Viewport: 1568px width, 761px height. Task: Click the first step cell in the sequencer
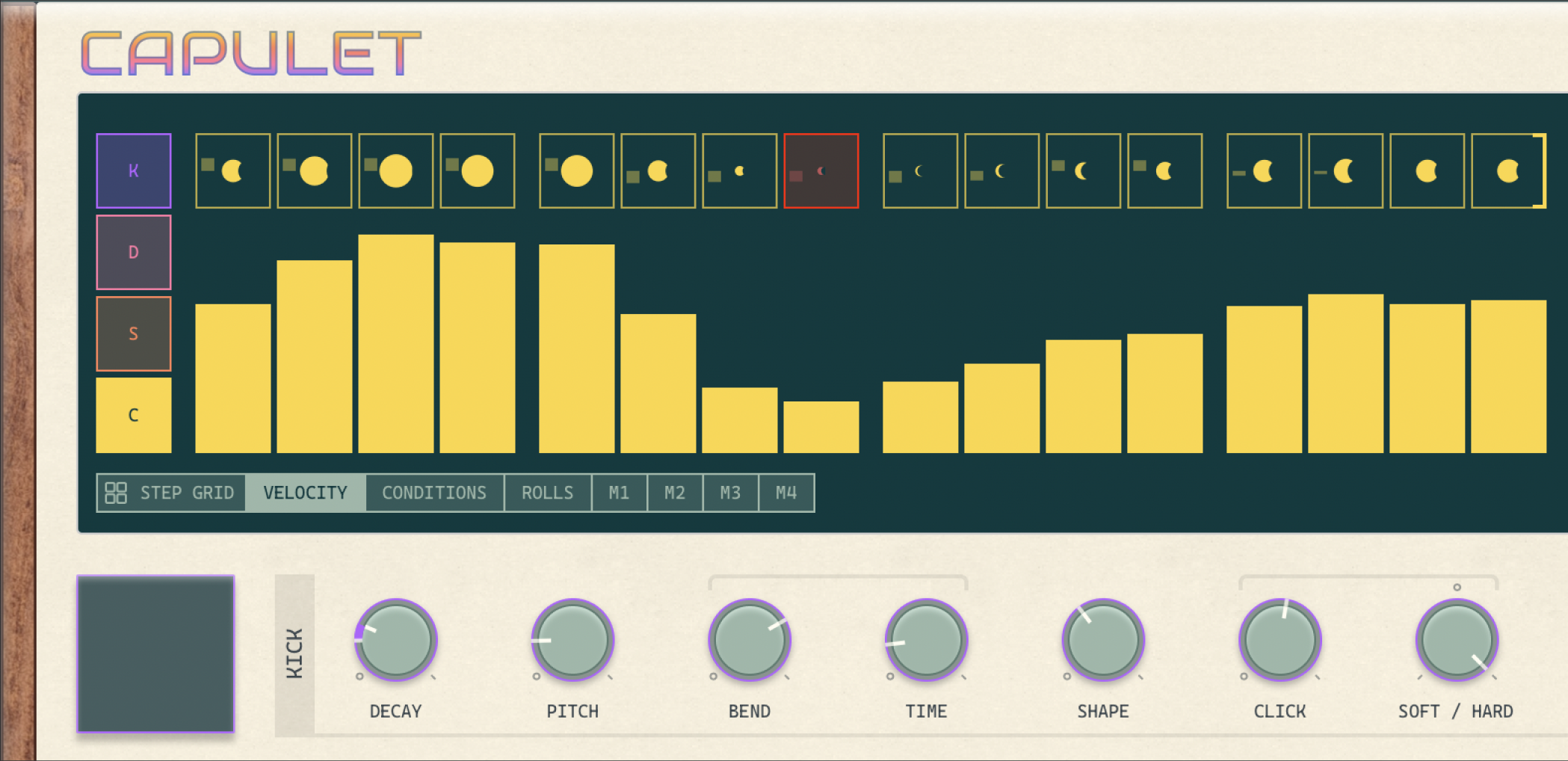coord(233,170)
